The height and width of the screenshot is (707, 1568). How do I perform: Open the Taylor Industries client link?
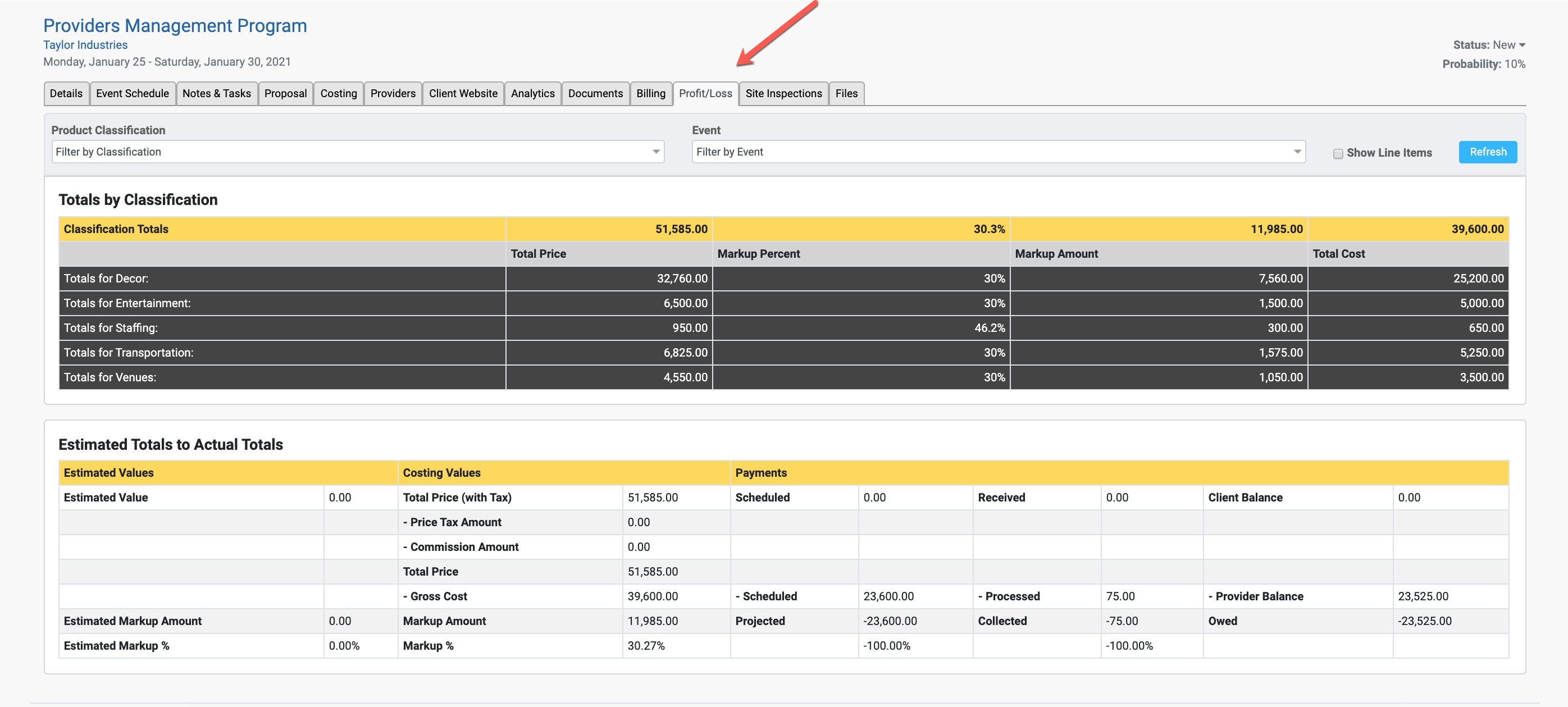click(x=85, y=45)
